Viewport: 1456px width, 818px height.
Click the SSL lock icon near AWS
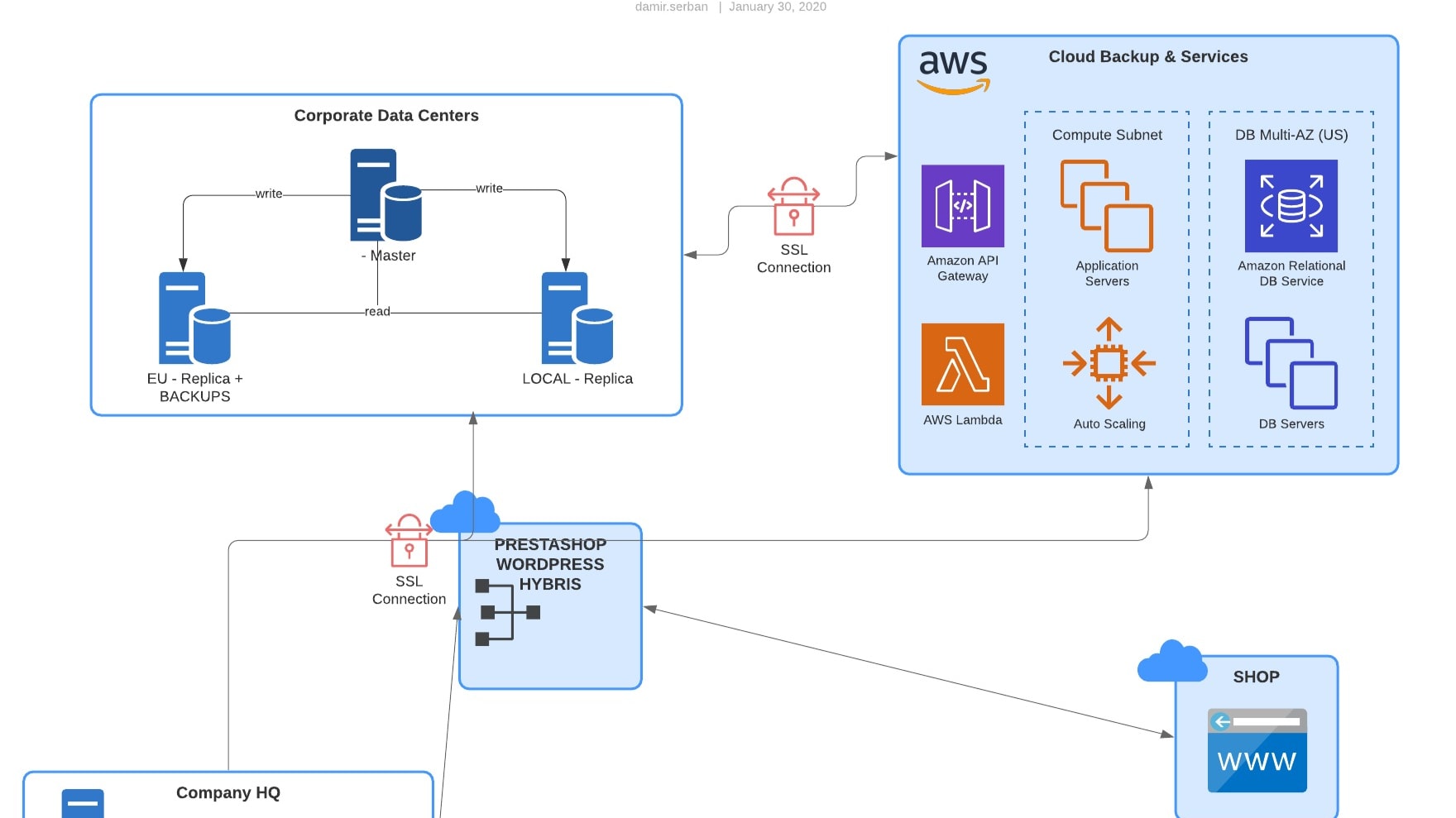pos(793,206)
